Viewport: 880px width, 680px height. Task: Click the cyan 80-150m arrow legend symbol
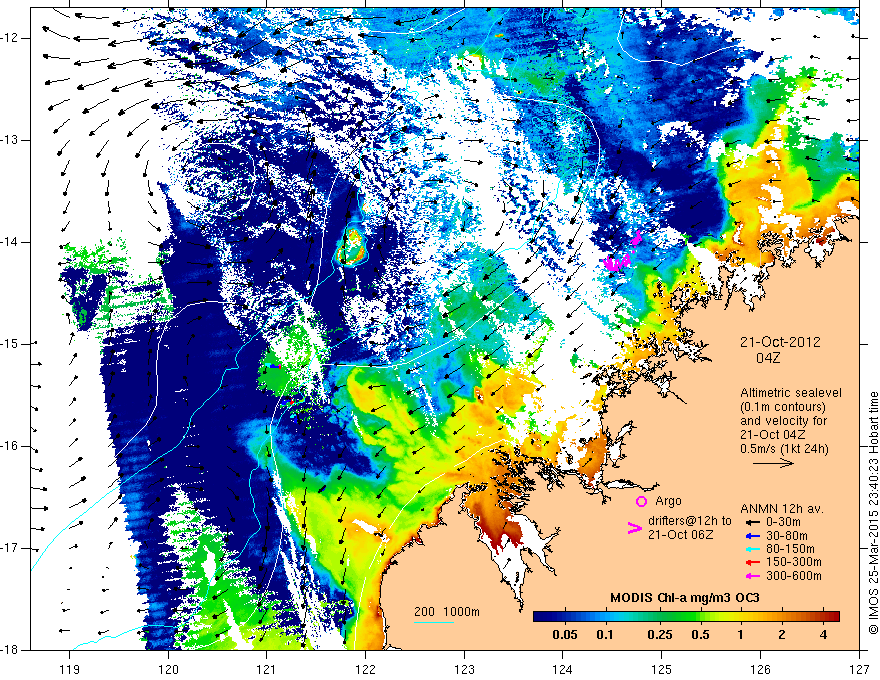752,549
